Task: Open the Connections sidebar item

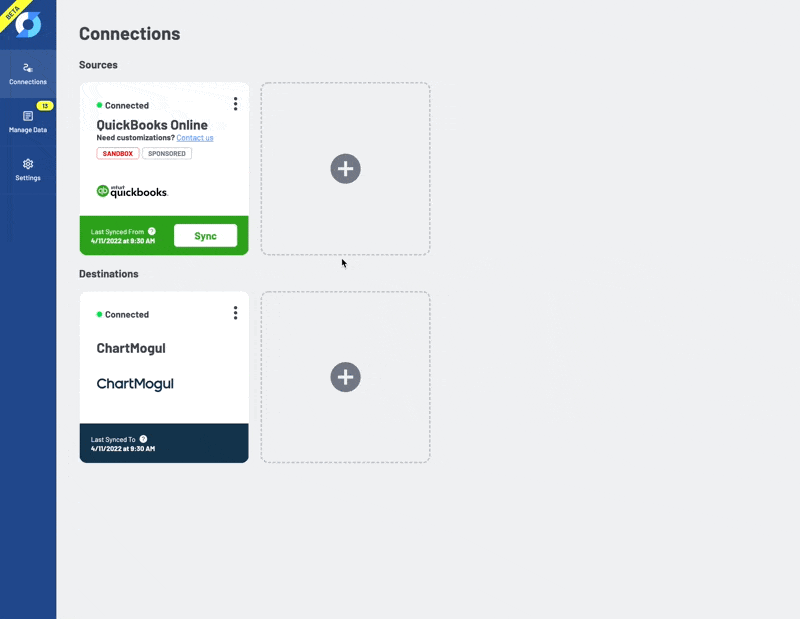Action: [28, 74]
